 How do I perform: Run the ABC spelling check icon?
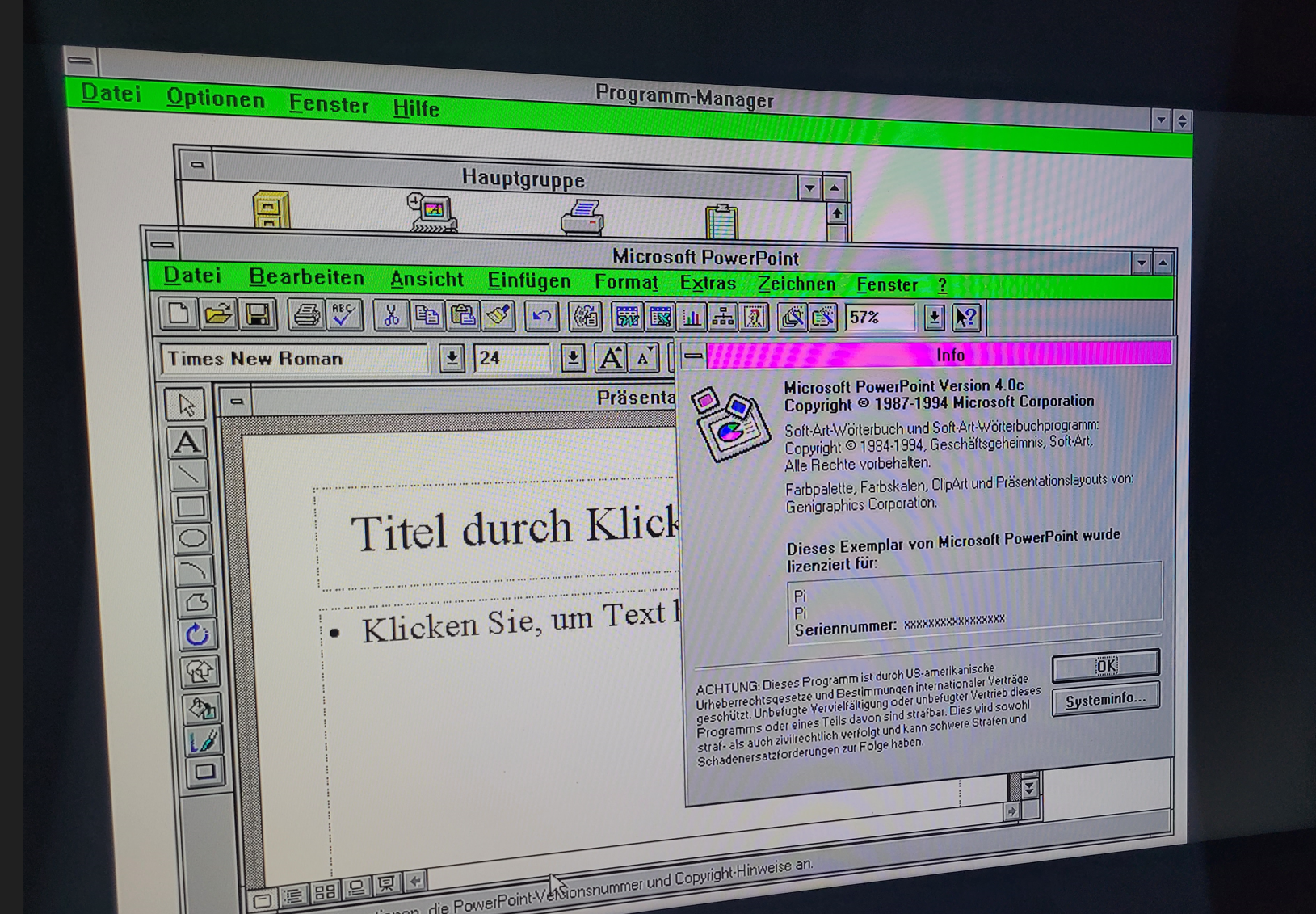coord(344,315)
